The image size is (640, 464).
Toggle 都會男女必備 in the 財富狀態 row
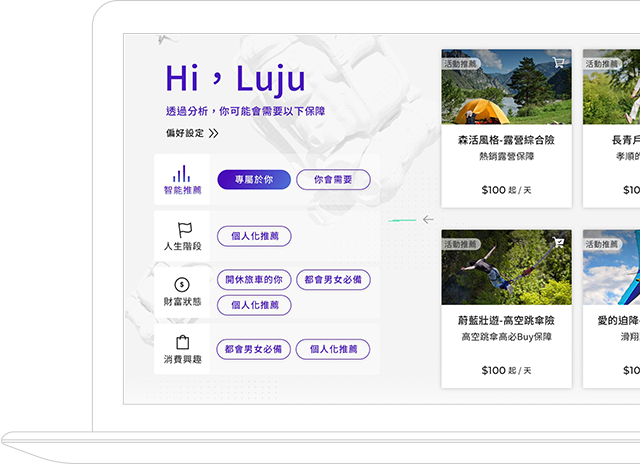point(333,280)
